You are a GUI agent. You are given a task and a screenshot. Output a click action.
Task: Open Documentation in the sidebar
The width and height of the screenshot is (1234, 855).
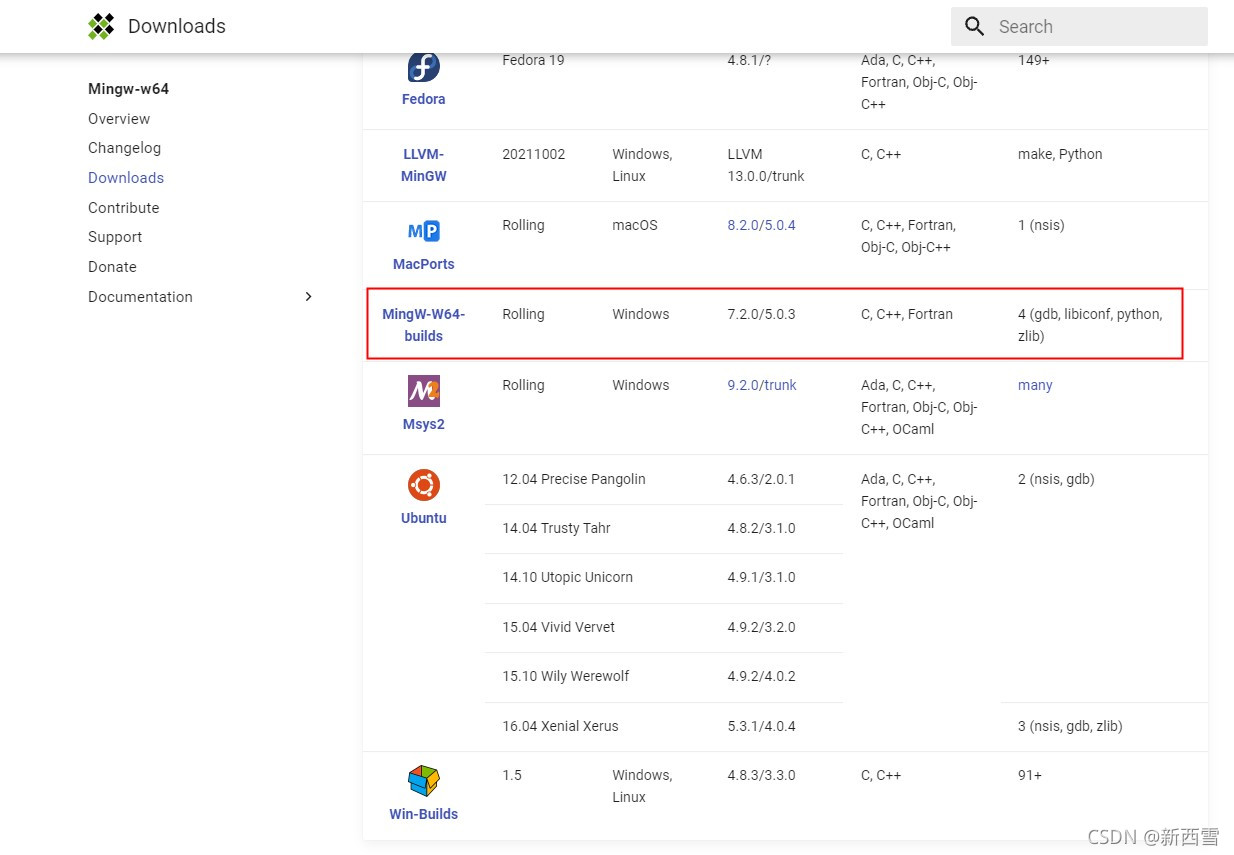pos(140,297)
